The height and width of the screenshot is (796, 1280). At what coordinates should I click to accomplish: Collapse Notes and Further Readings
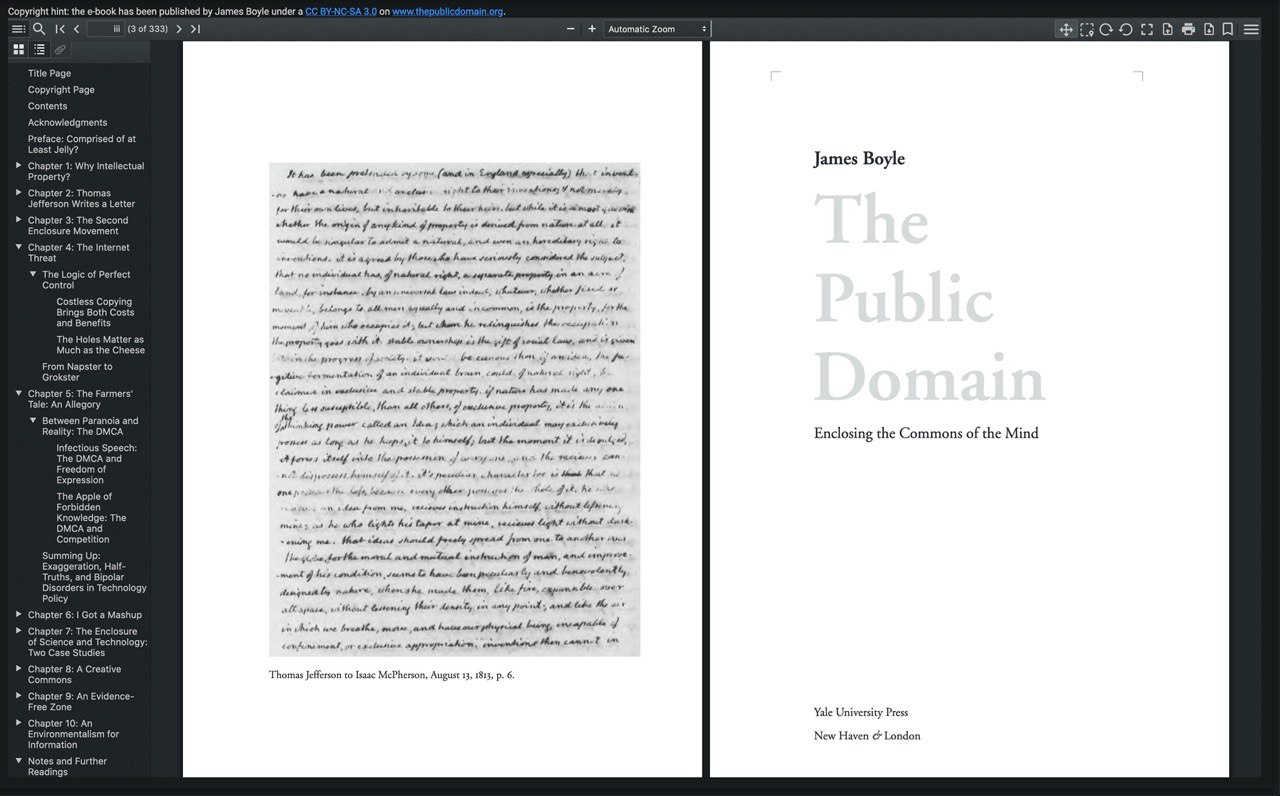point(19,761)
